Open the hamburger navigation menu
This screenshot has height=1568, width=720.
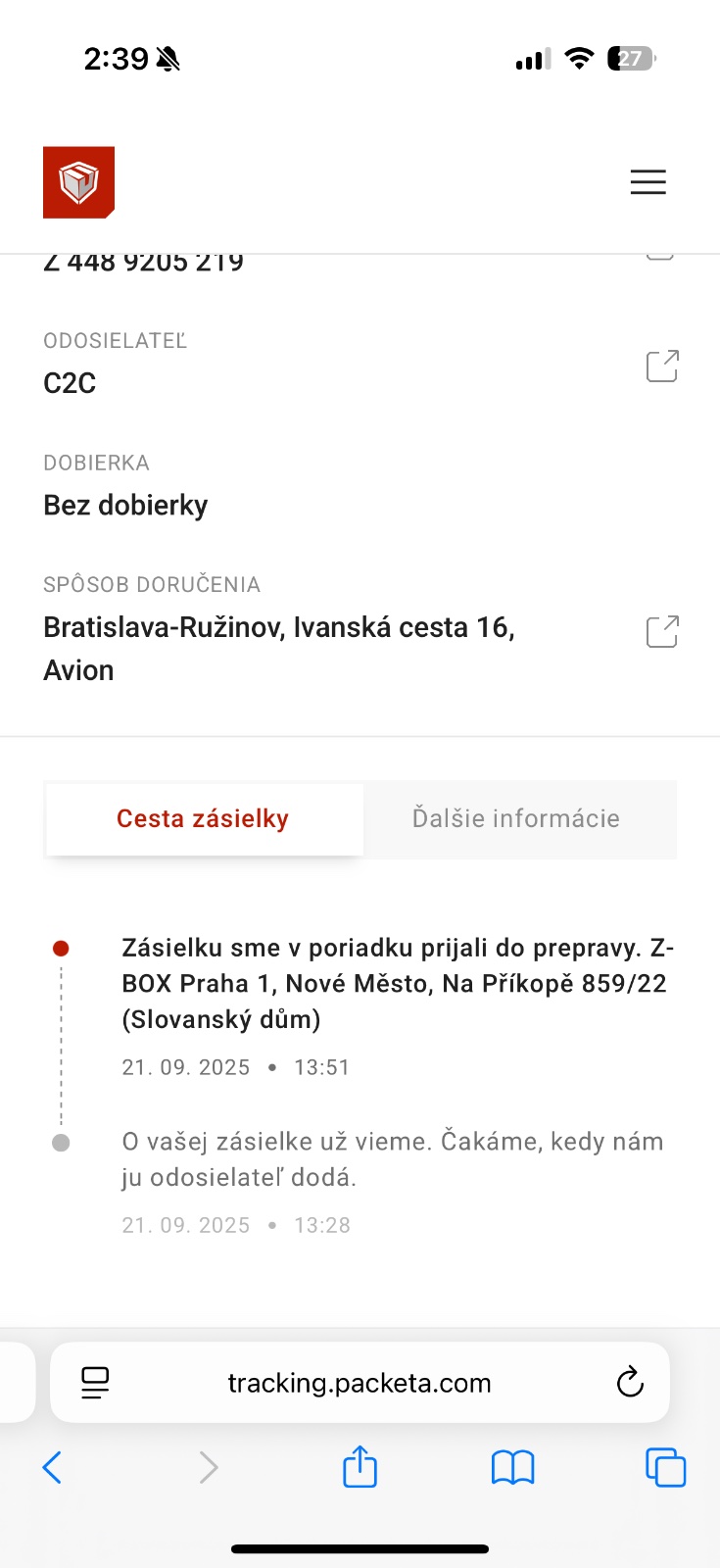pyautogui.click(x=648, y=182)
